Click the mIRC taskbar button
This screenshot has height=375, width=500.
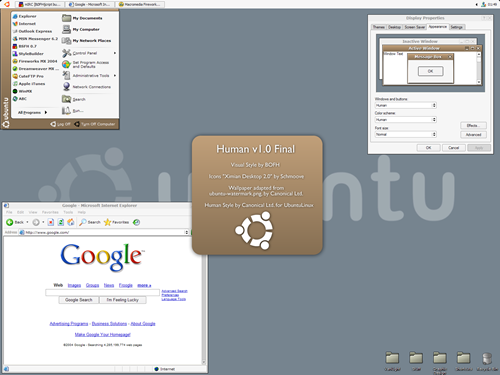click(x=39, y=4)
